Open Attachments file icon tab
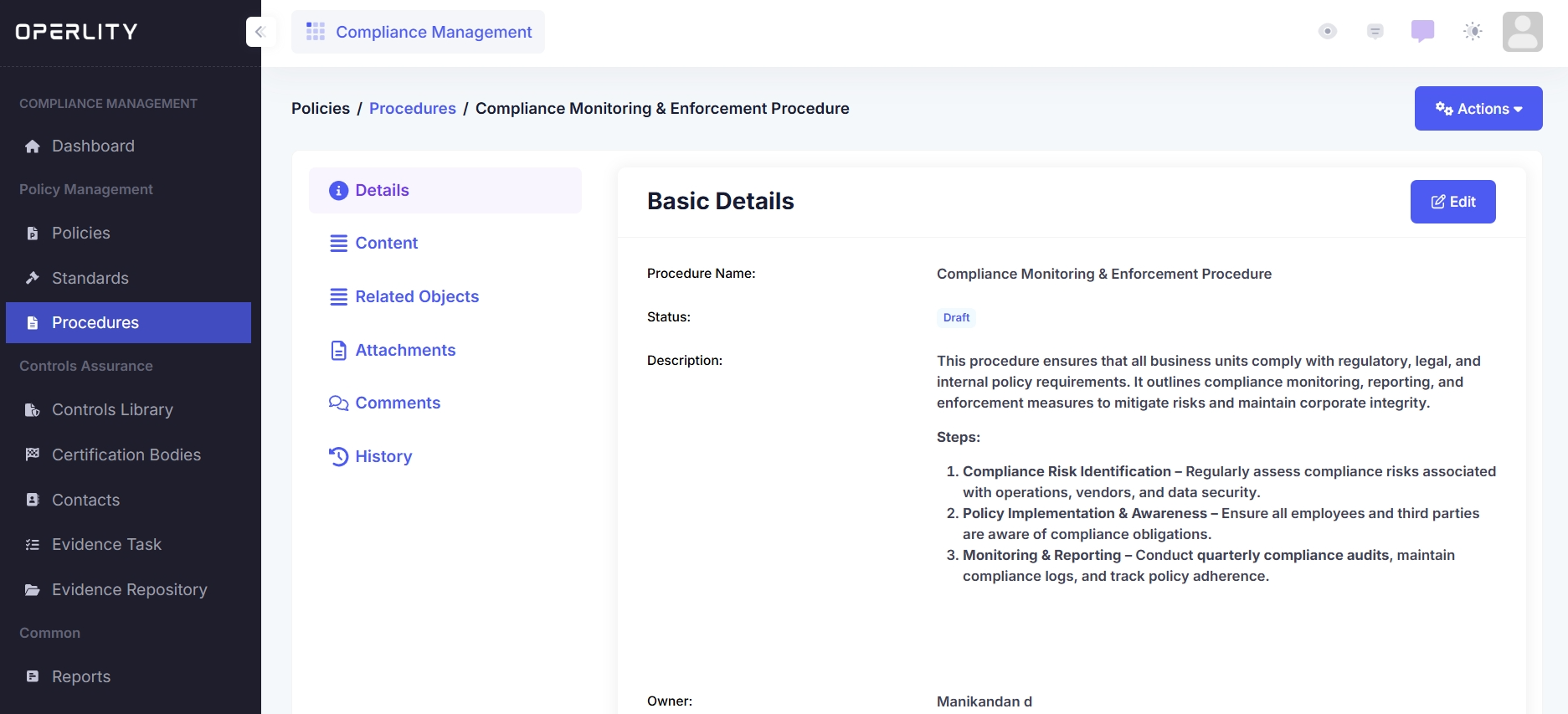This screenshot has width=1568, height=714. 339,351
